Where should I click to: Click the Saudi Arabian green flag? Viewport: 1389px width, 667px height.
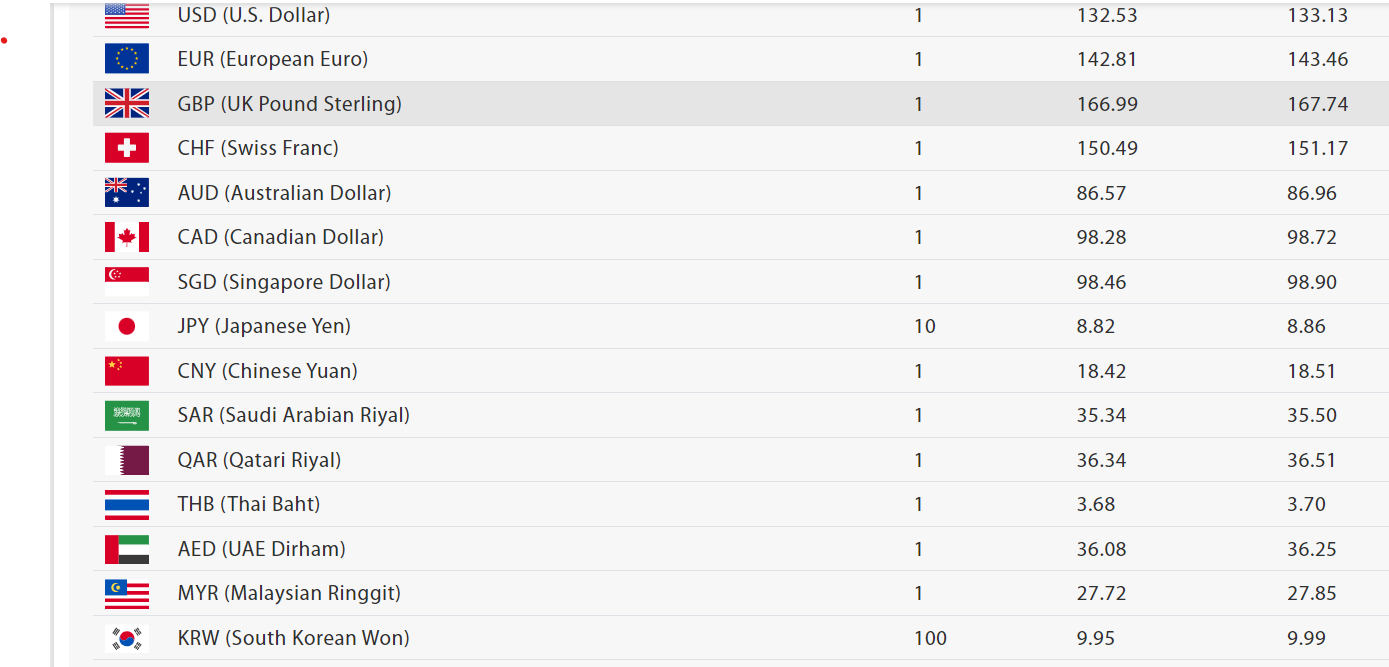(x=127, y=415)
